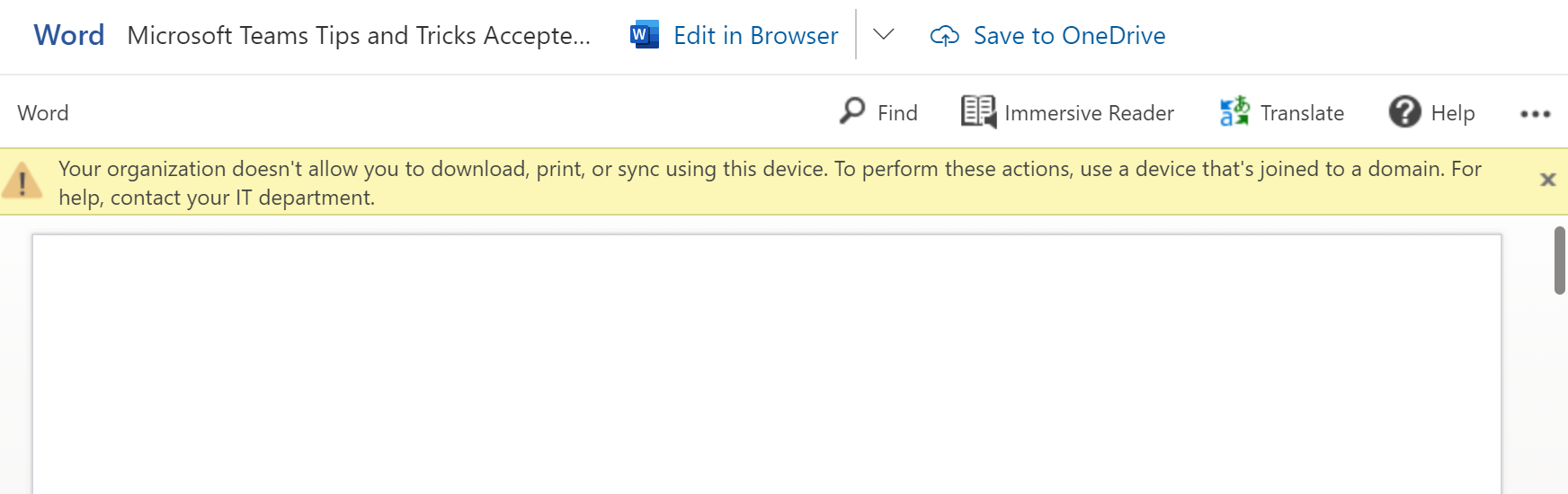The image size is (1568, 494).
Task: Click the blue Word brand link
Action: (69, 35)
